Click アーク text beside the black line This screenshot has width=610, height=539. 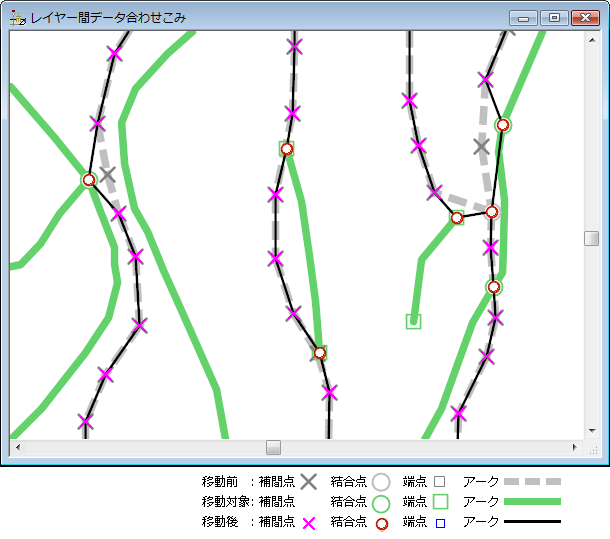point(481,521)
